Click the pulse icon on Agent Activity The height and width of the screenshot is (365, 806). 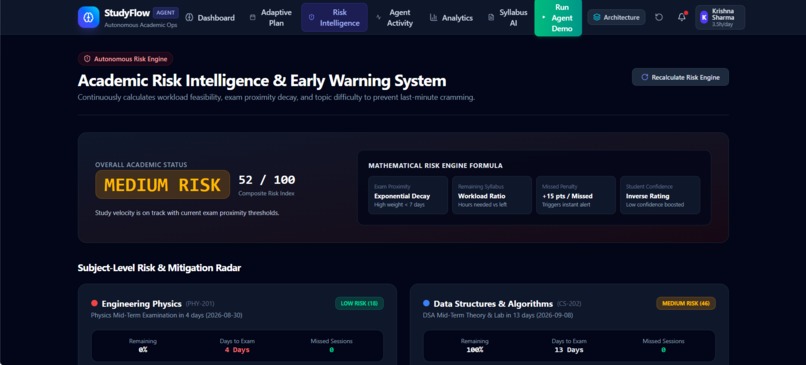point(379,17)
